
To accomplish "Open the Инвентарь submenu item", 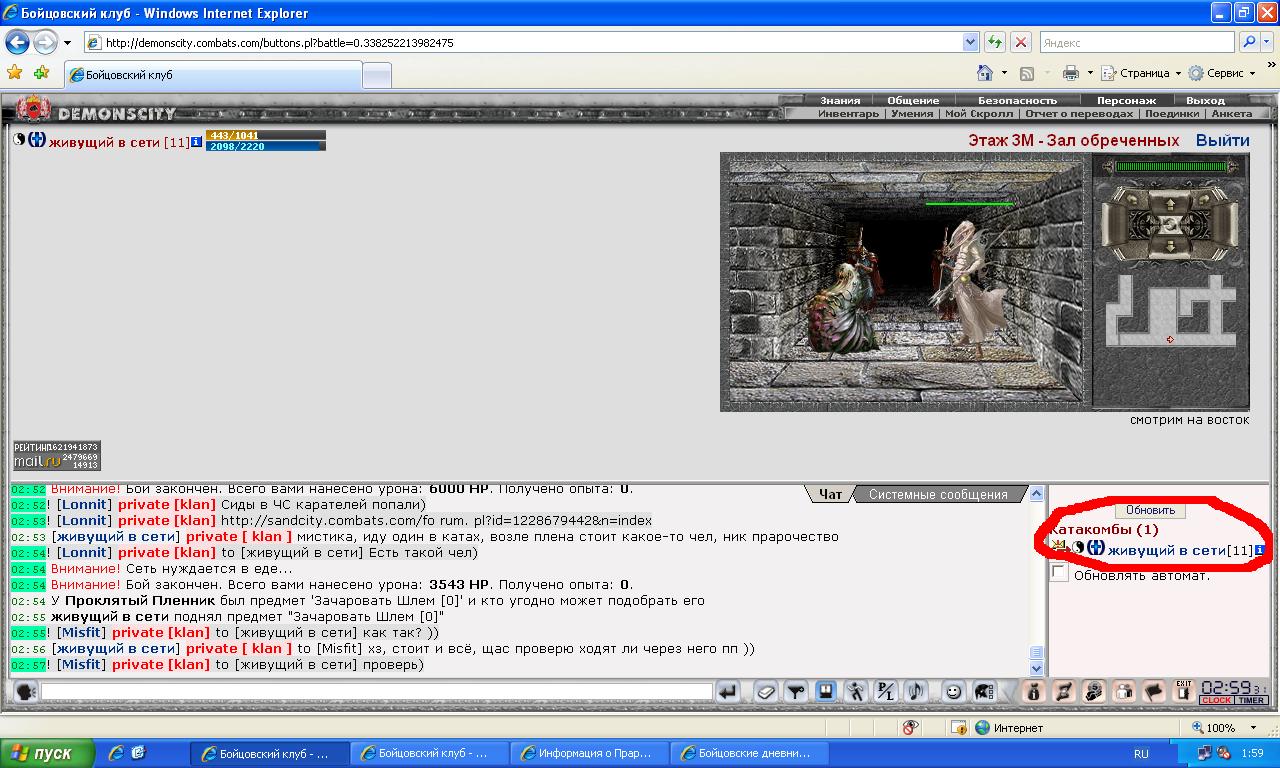I will pyautogui.click(x=848, y=113).
